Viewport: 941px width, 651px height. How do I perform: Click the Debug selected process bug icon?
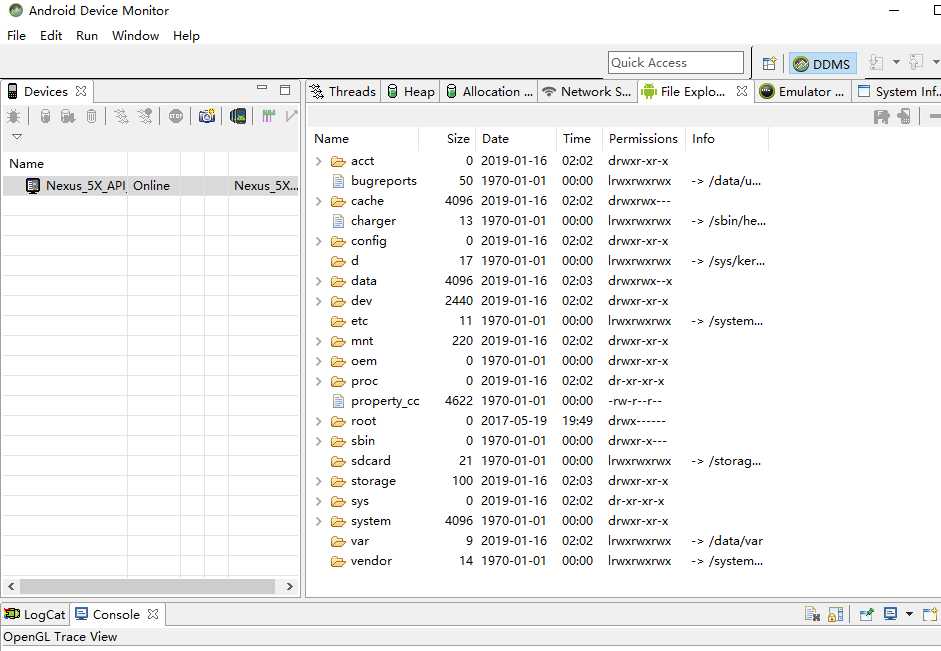(x=13, y=116)
